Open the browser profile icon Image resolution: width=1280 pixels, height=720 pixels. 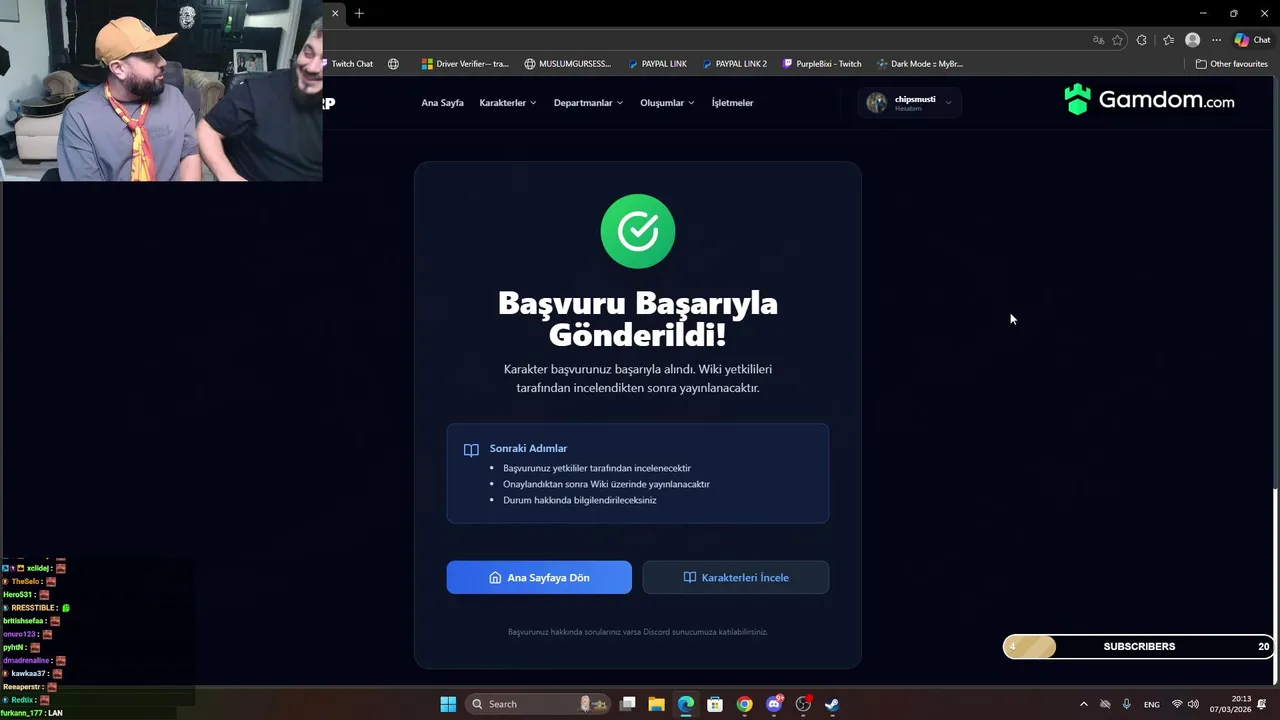pyautogui.click(x=1192, y=40)
